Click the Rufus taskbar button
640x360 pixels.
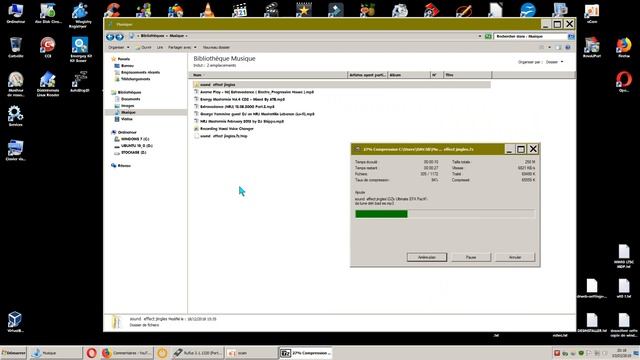[197, 353]
